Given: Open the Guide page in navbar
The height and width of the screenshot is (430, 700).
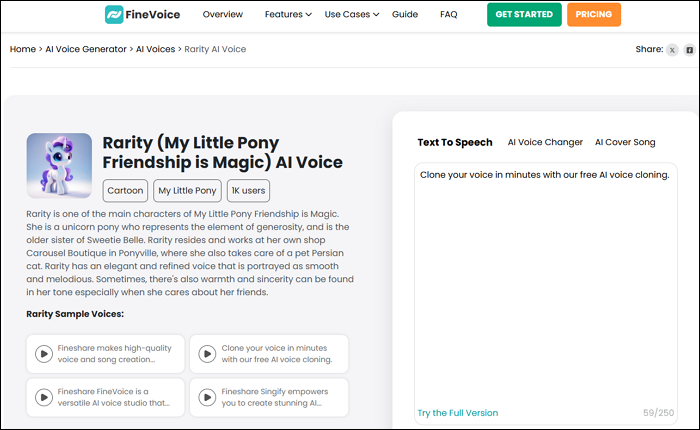Looking at the screenshot, I should [x=405, y=15].
